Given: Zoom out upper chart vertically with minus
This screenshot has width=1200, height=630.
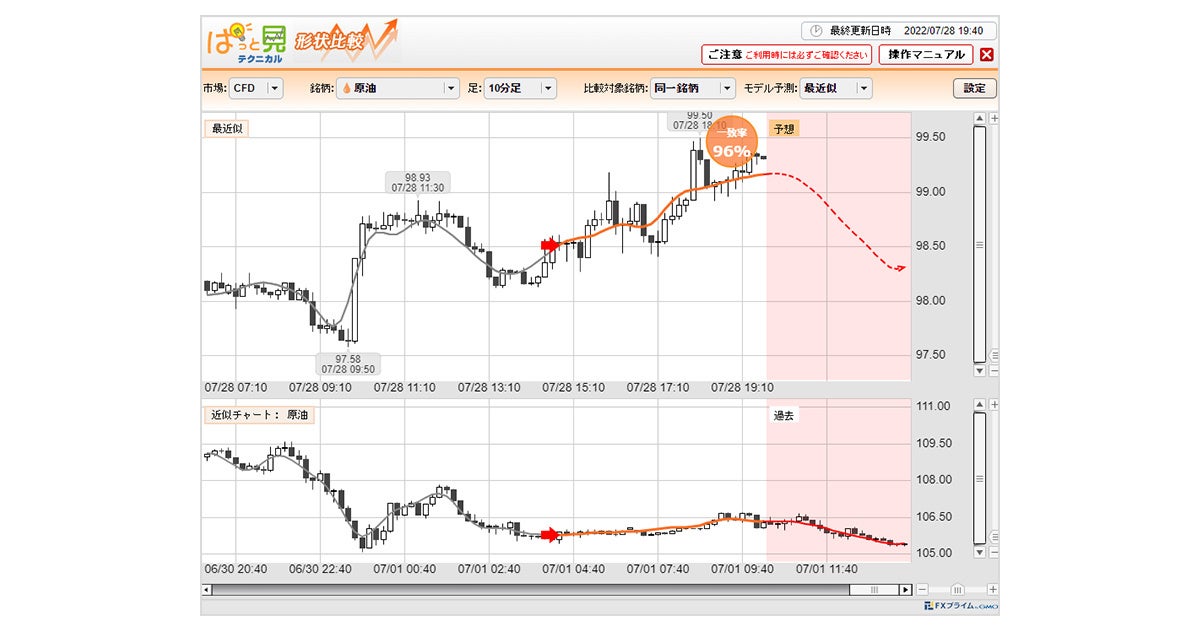Looking at the screenshot, I should [994, 371].
